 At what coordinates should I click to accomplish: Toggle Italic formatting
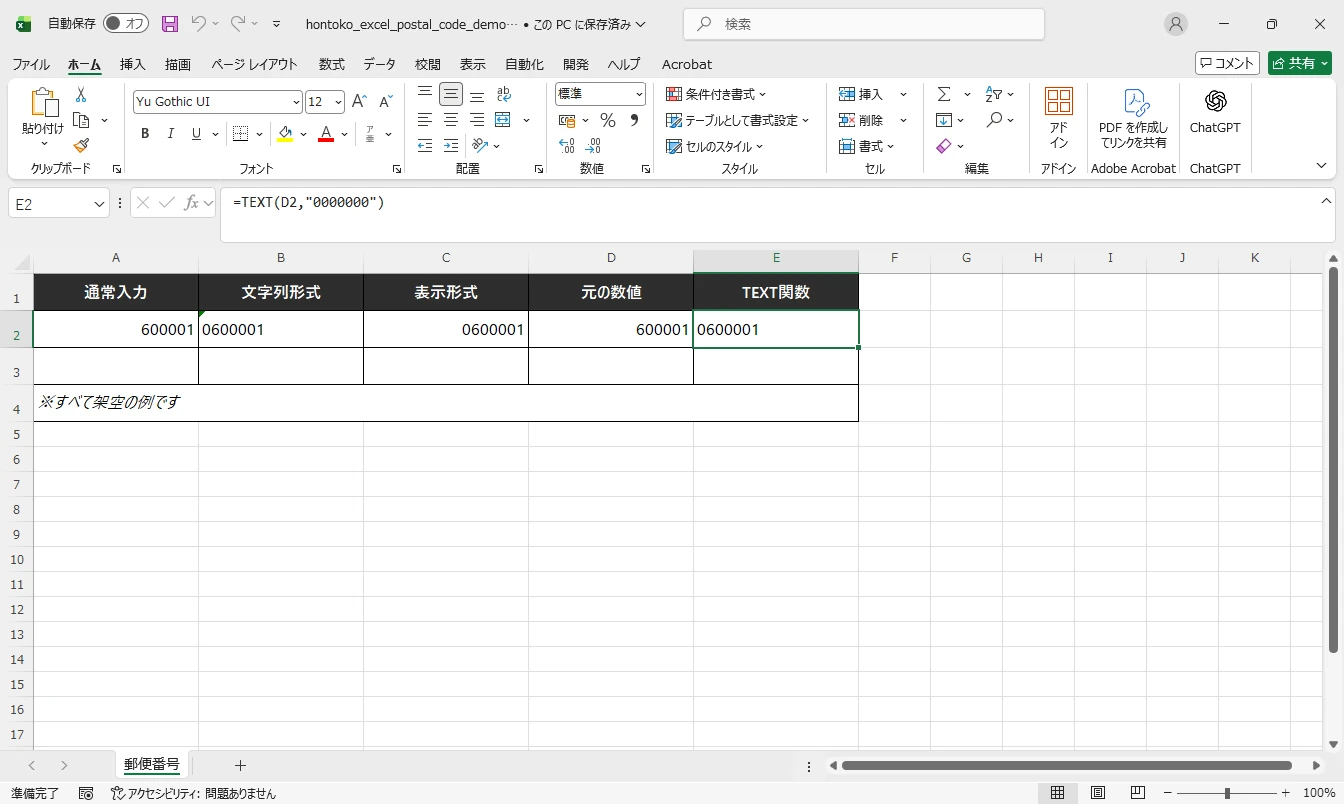point(171,134)
